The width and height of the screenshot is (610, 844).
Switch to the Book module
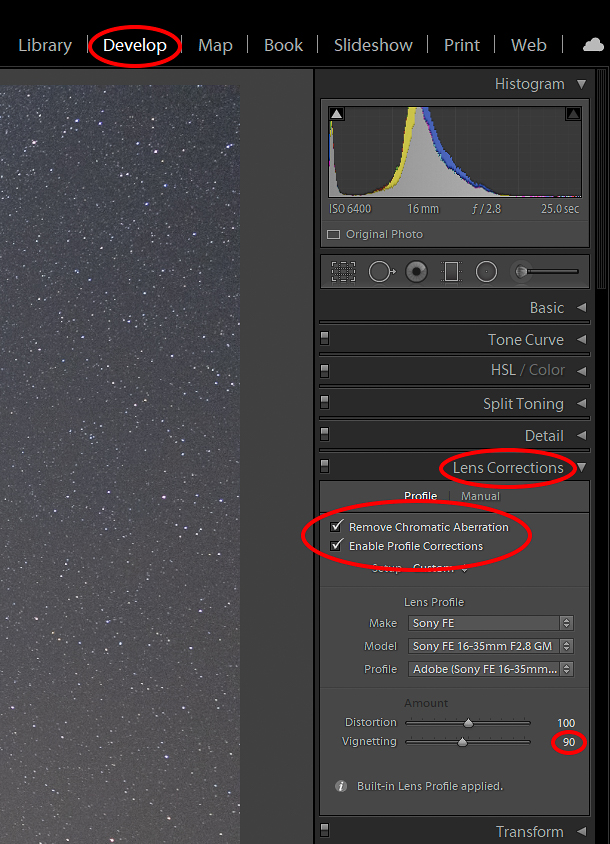pos(283,45)
